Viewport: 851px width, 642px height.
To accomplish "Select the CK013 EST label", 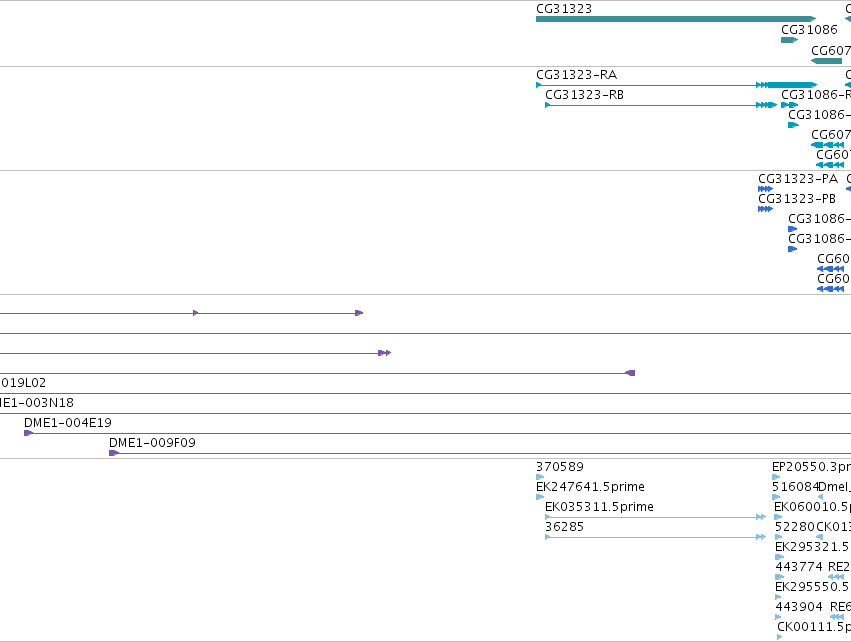I will coord(834,527).
